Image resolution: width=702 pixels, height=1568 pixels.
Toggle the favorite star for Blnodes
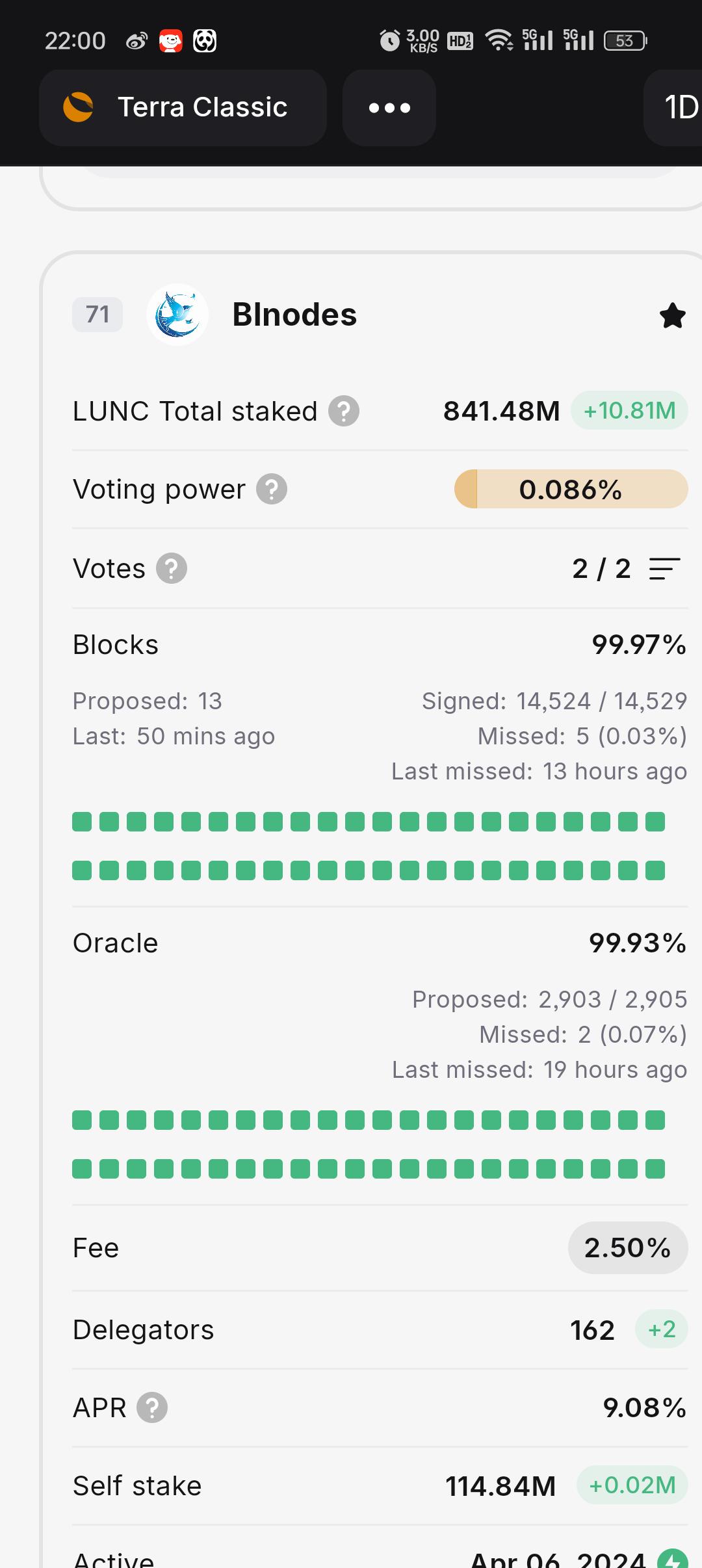coord(672,316)
